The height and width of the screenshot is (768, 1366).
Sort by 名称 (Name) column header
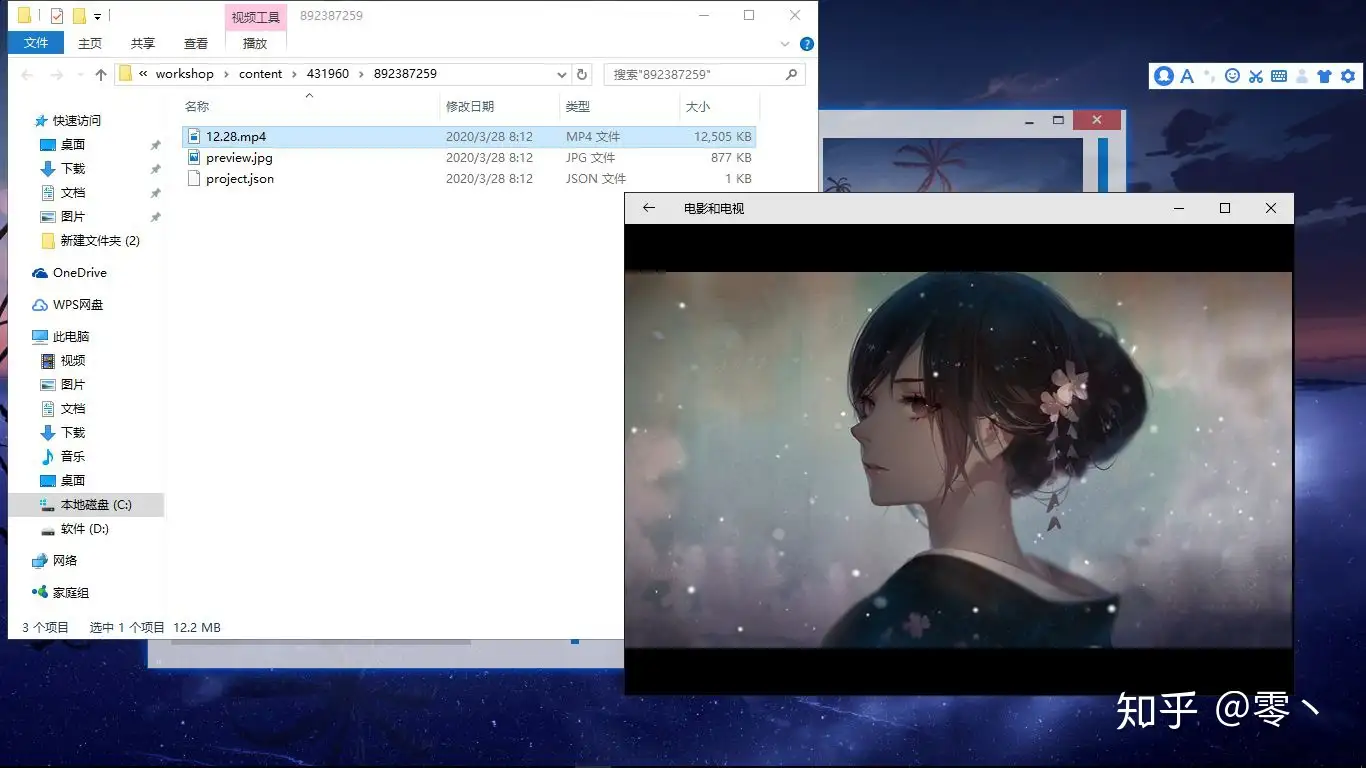(x=310, y=106)
